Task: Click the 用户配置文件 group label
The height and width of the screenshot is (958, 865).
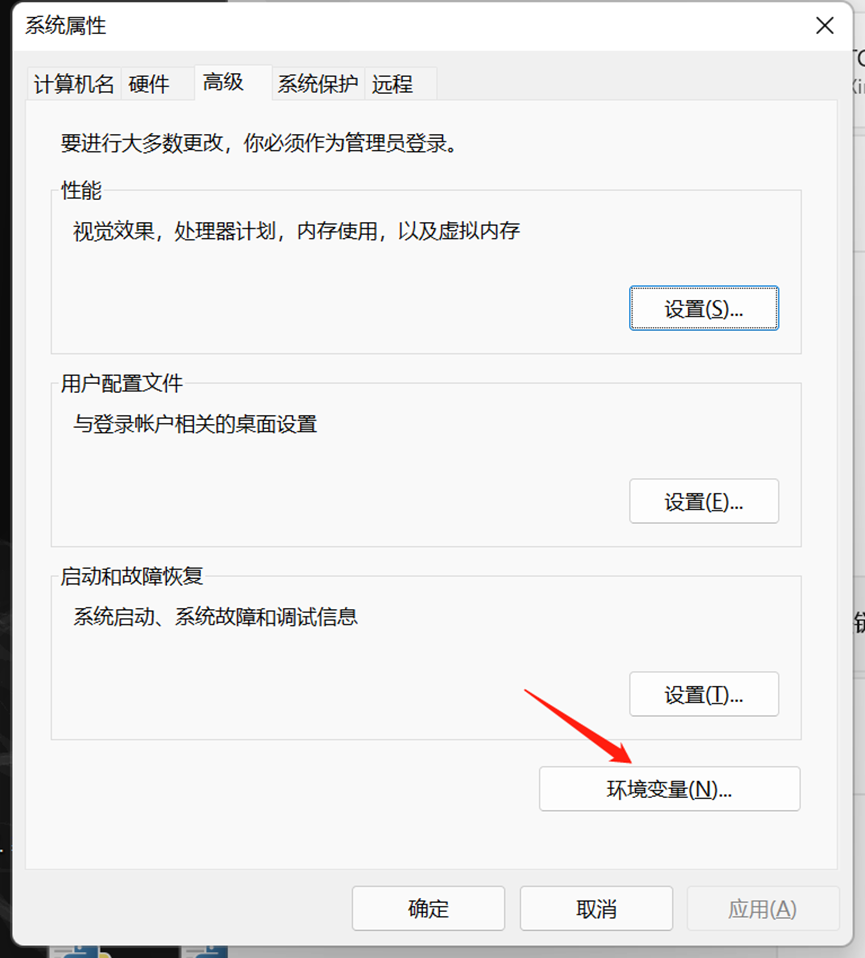Action: click(122, 384)
